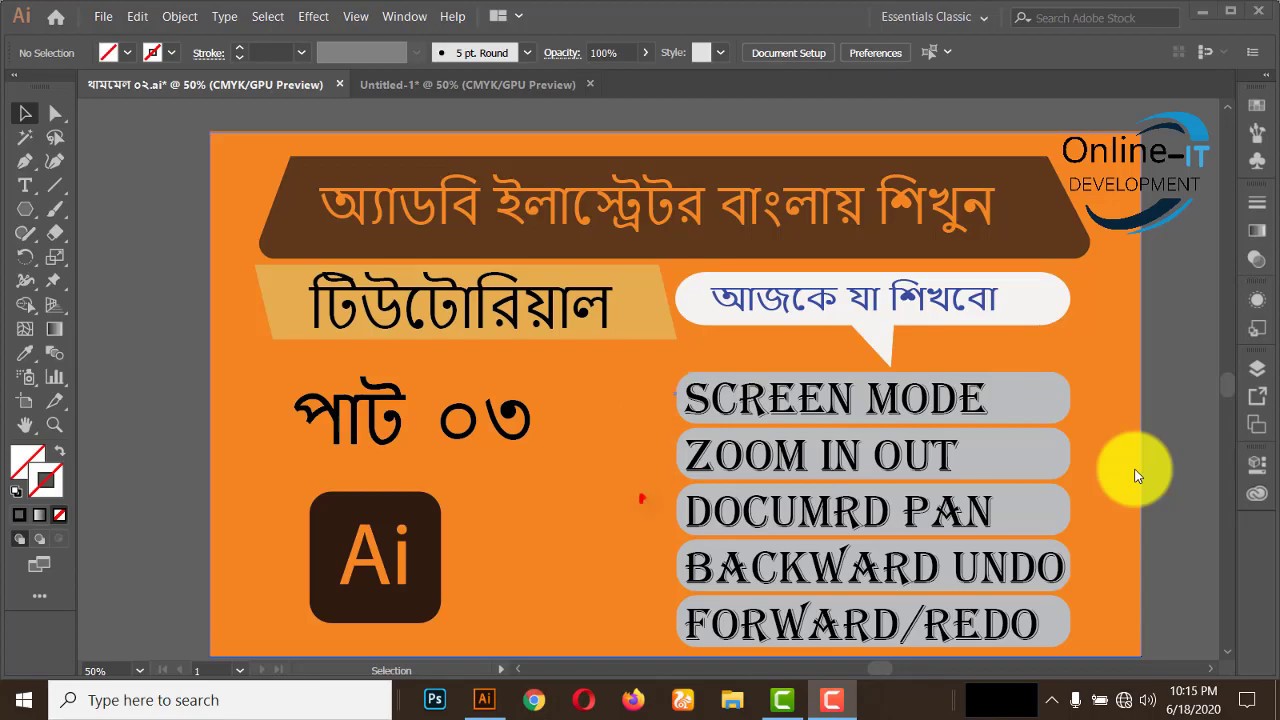Select the Pen tool

[x=25, y=161]
